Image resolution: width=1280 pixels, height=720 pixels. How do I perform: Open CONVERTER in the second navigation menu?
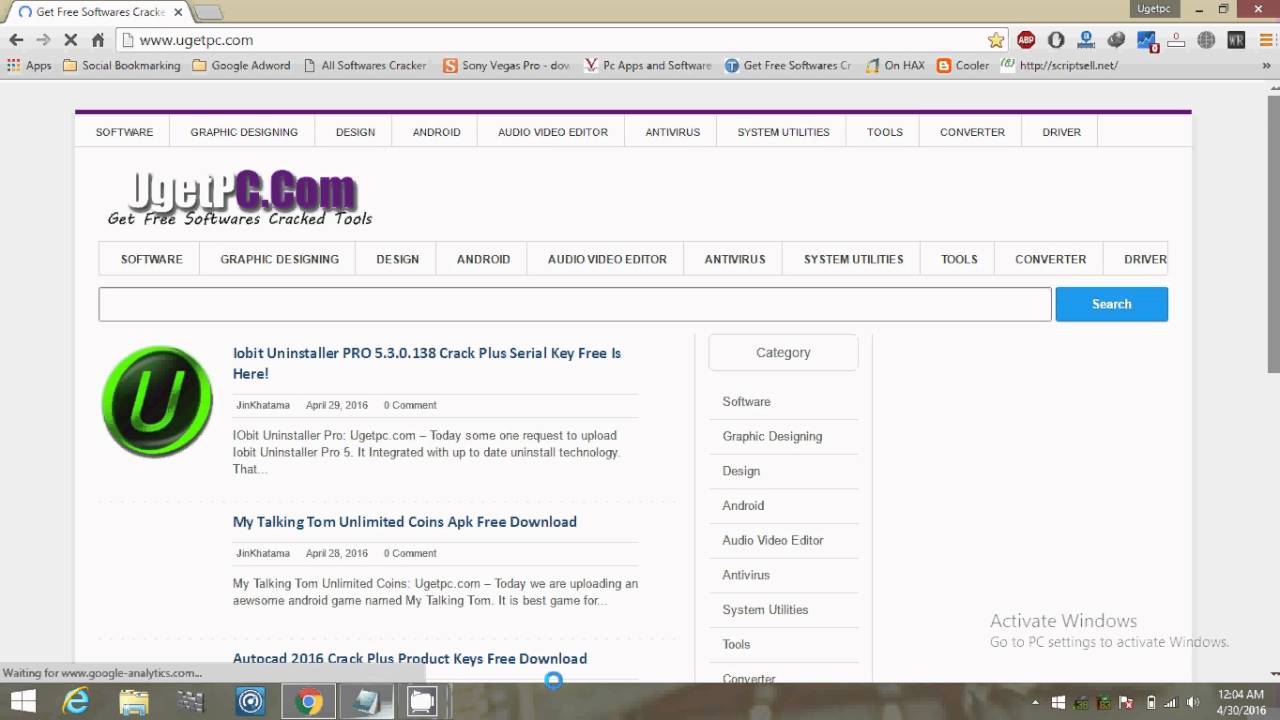click(x=1050, y=259)
